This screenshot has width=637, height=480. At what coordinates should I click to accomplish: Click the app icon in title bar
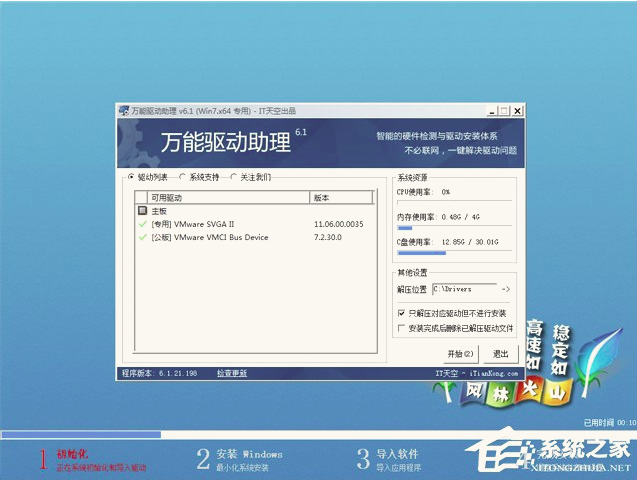pos(124,111)
